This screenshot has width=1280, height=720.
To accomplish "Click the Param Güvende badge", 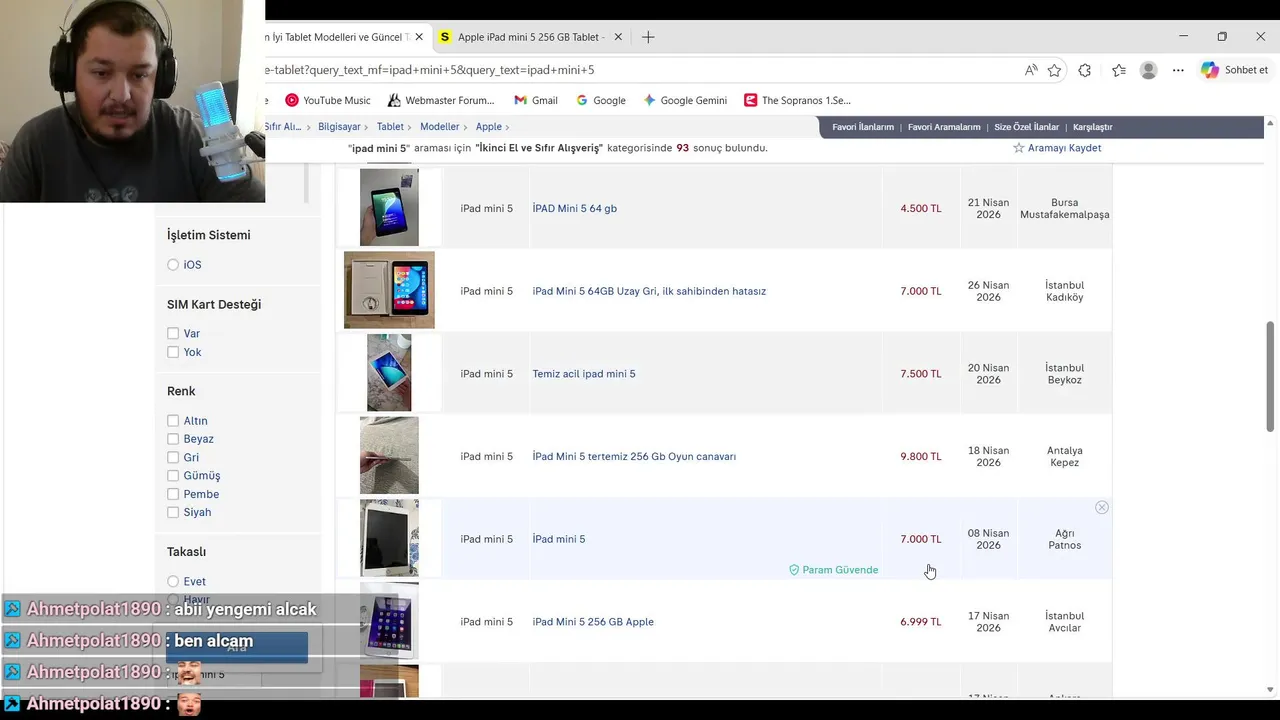I will coord(833,570).
